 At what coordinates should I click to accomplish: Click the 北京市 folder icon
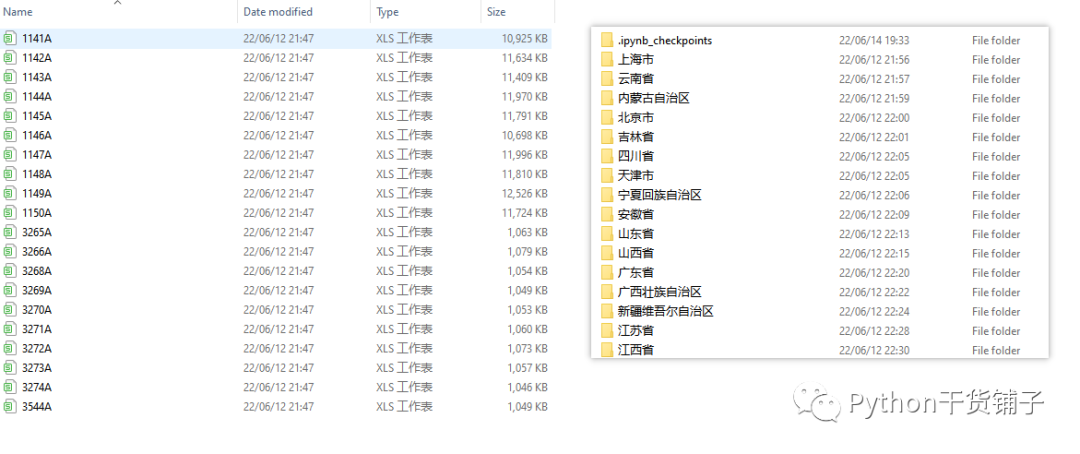[x=607, y=118]
